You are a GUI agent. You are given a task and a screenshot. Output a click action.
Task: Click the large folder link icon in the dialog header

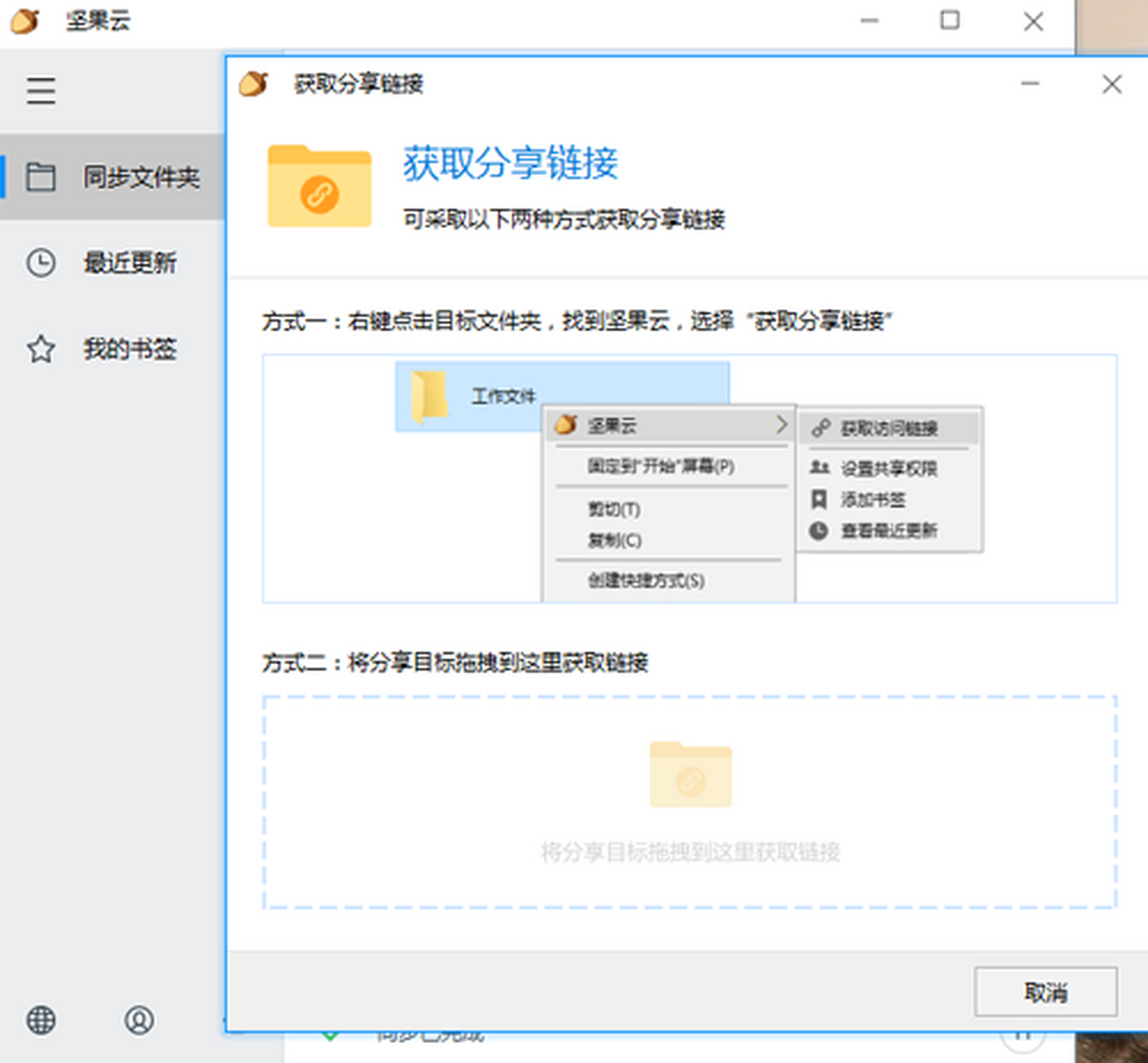320,188
